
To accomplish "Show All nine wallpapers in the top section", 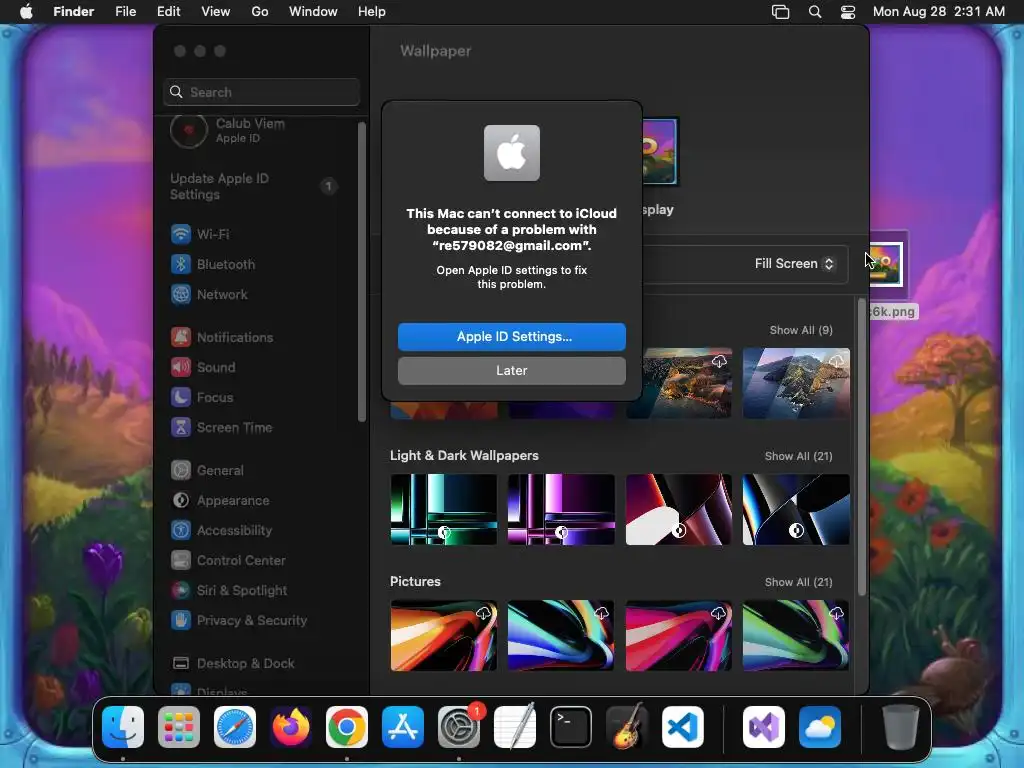I will (x=801, y=330).
